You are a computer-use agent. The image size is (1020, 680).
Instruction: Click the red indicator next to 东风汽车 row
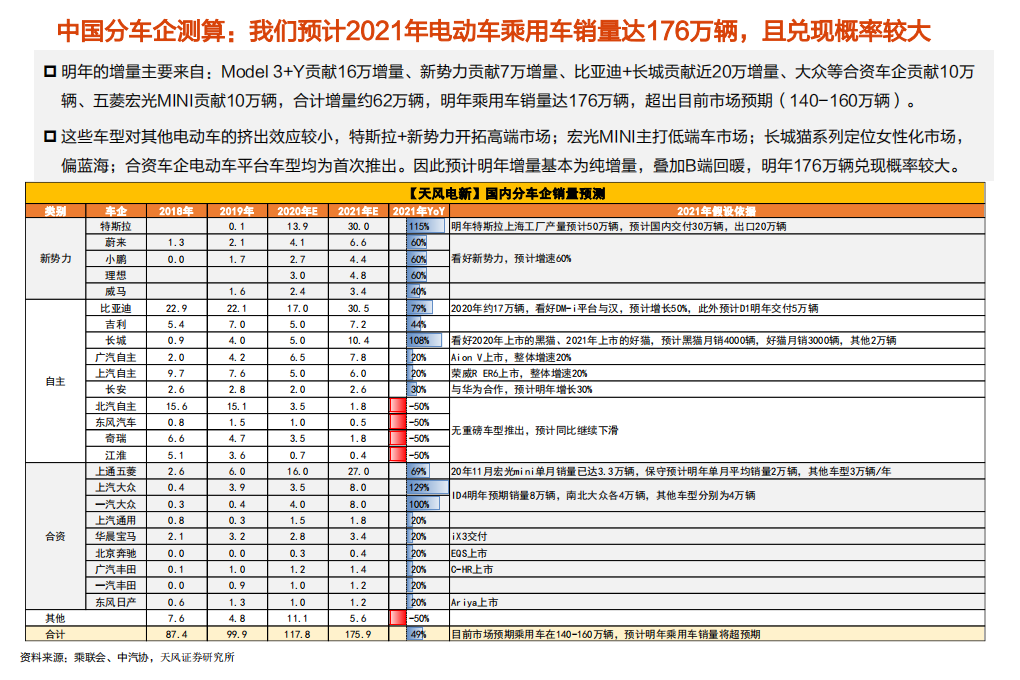pos(398,421)
